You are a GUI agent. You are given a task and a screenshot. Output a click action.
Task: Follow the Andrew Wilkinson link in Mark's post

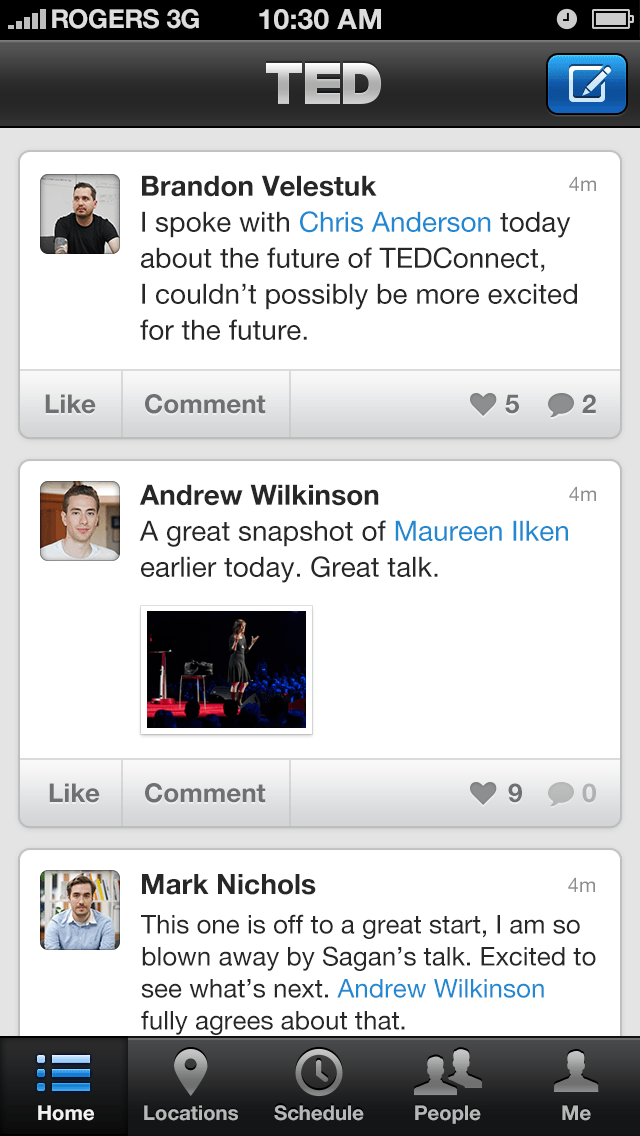click(x=441, y=989)
